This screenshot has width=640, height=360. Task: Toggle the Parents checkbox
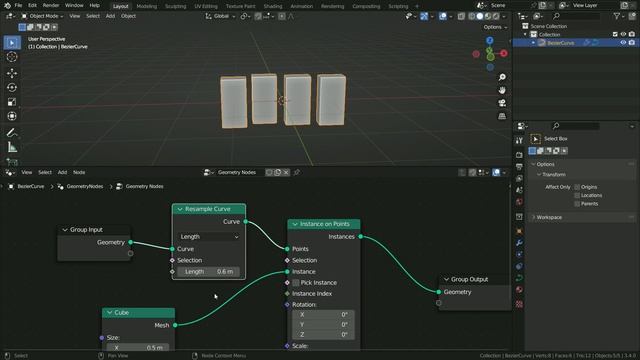click(x=577, y=204)
